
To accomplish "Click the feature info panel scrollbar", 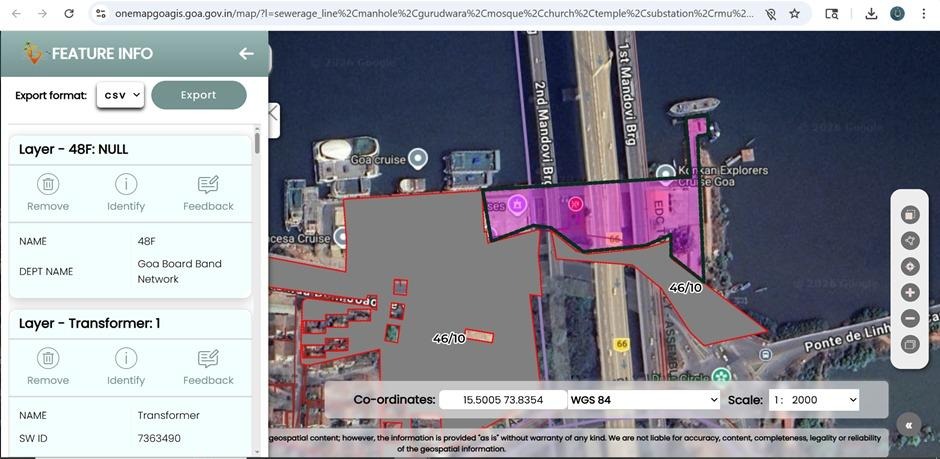I will [x=257, y=143].
